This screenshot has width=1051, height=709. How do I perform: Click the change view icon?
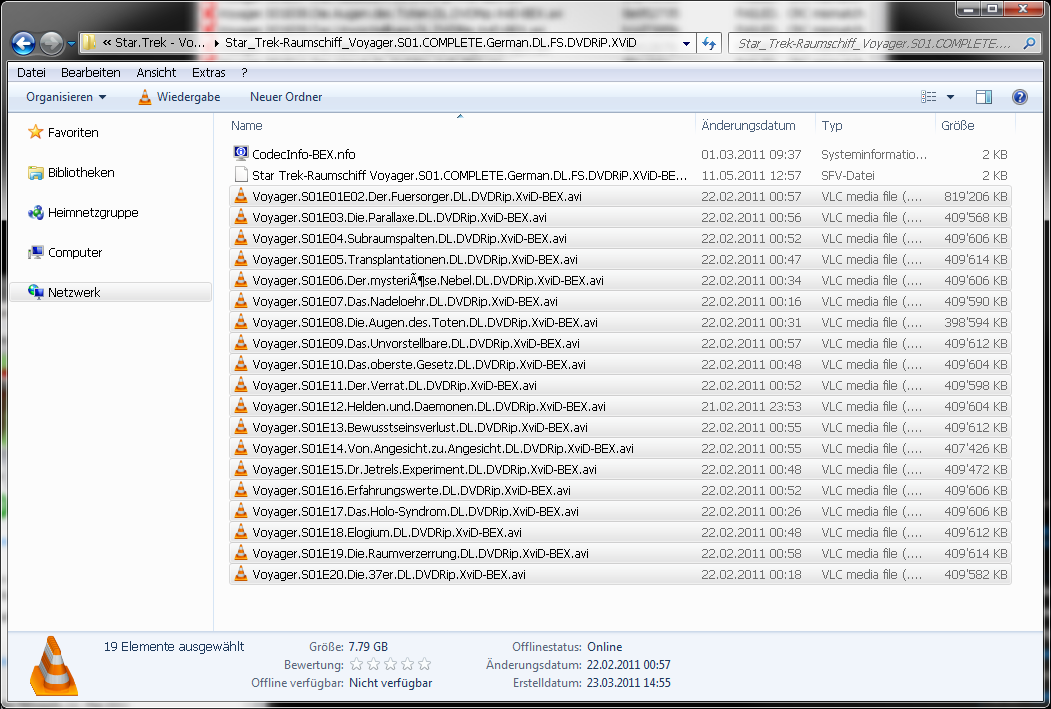(928, 97)
